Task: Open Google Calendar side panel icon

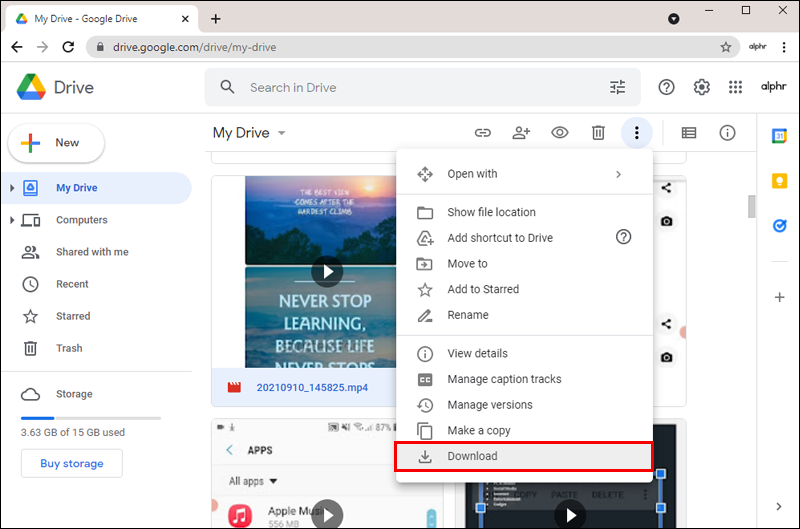Action: 780,136
